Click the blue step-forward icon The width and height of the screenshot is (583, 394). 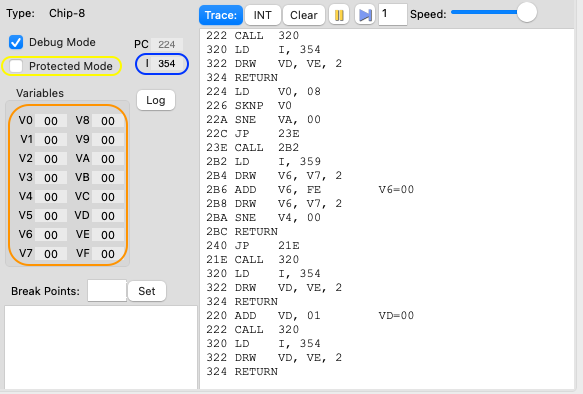pyautogui.click(x=365, y=15)
